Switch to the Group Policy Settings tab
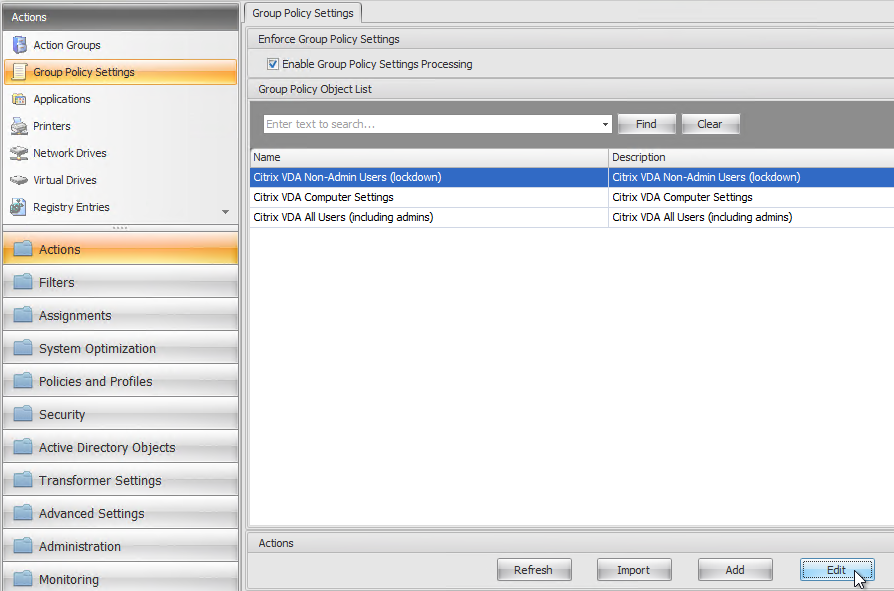 click(x=303, y=13)
